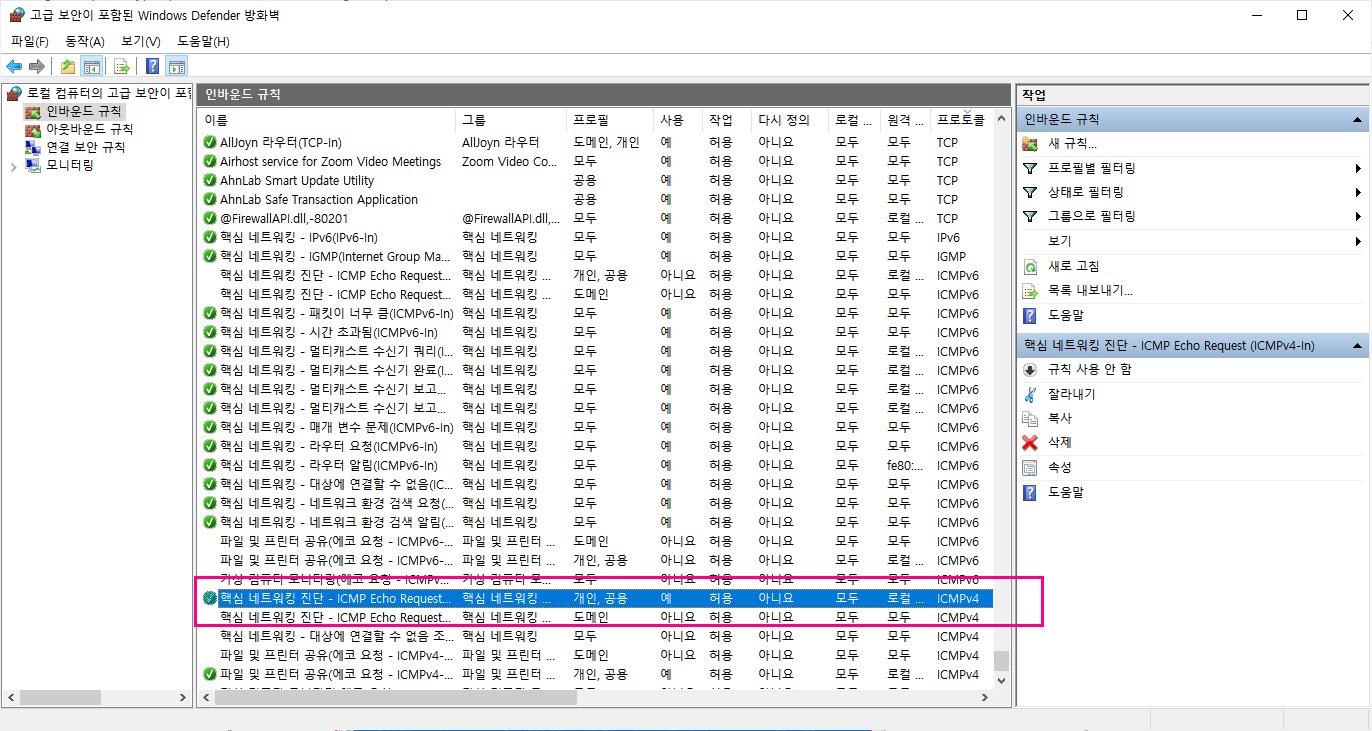
Task: Select the 연결 보안 규칙 tree node
Action: [x=85, y=147]
